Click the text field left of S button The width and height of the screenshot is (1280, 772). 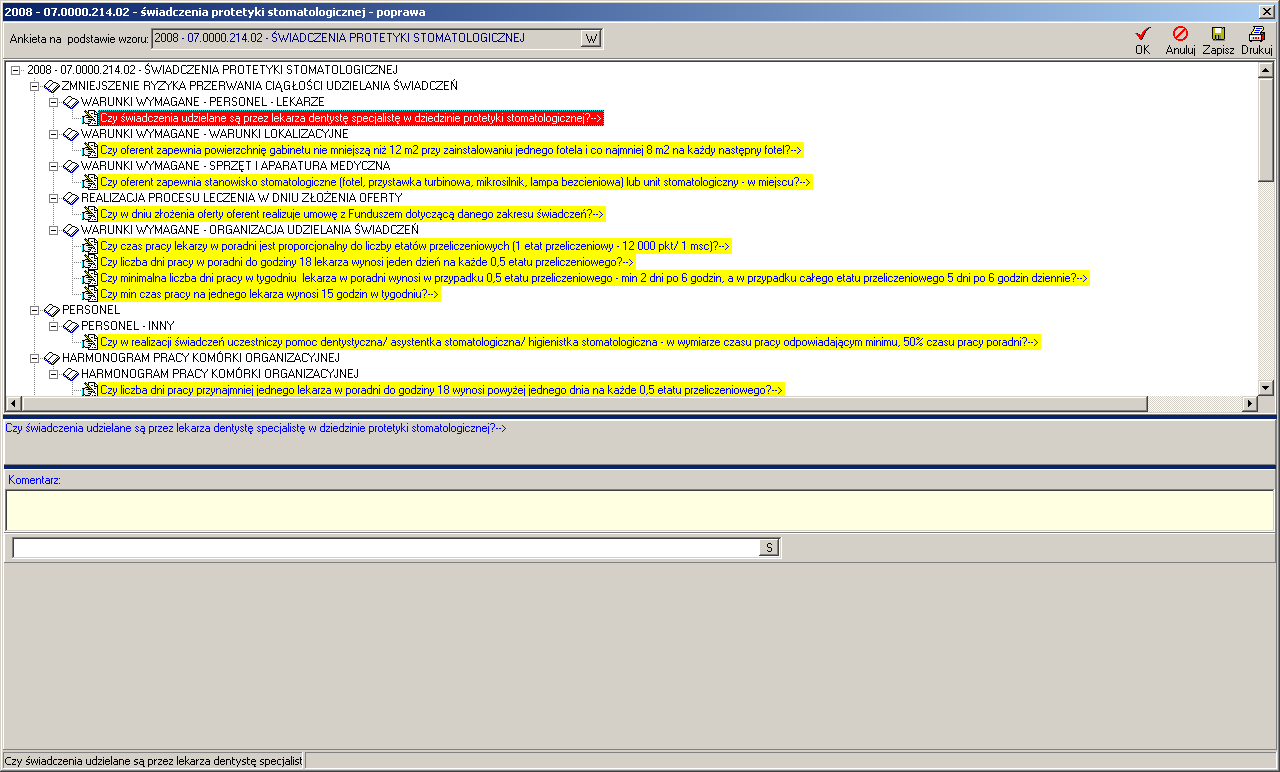point(387,547)
